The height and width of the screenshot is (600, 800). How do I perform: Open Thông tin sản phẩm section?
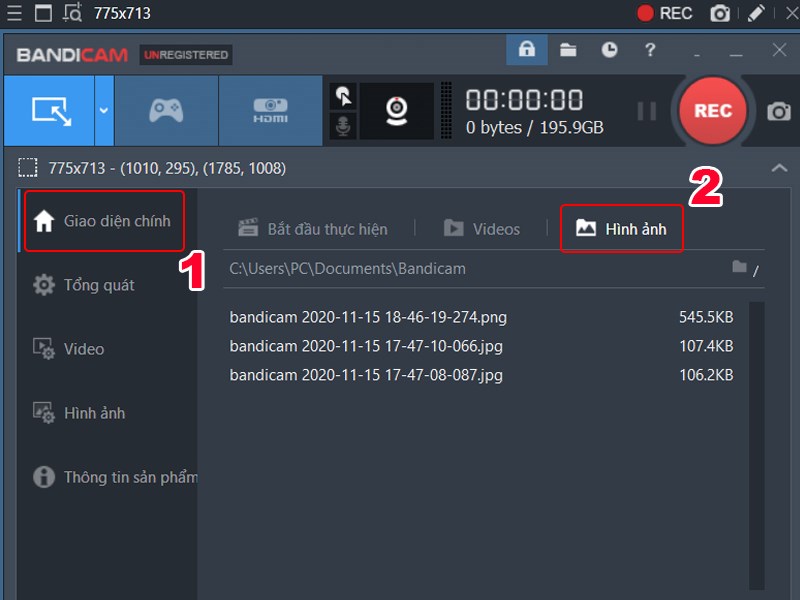[115, 477]
